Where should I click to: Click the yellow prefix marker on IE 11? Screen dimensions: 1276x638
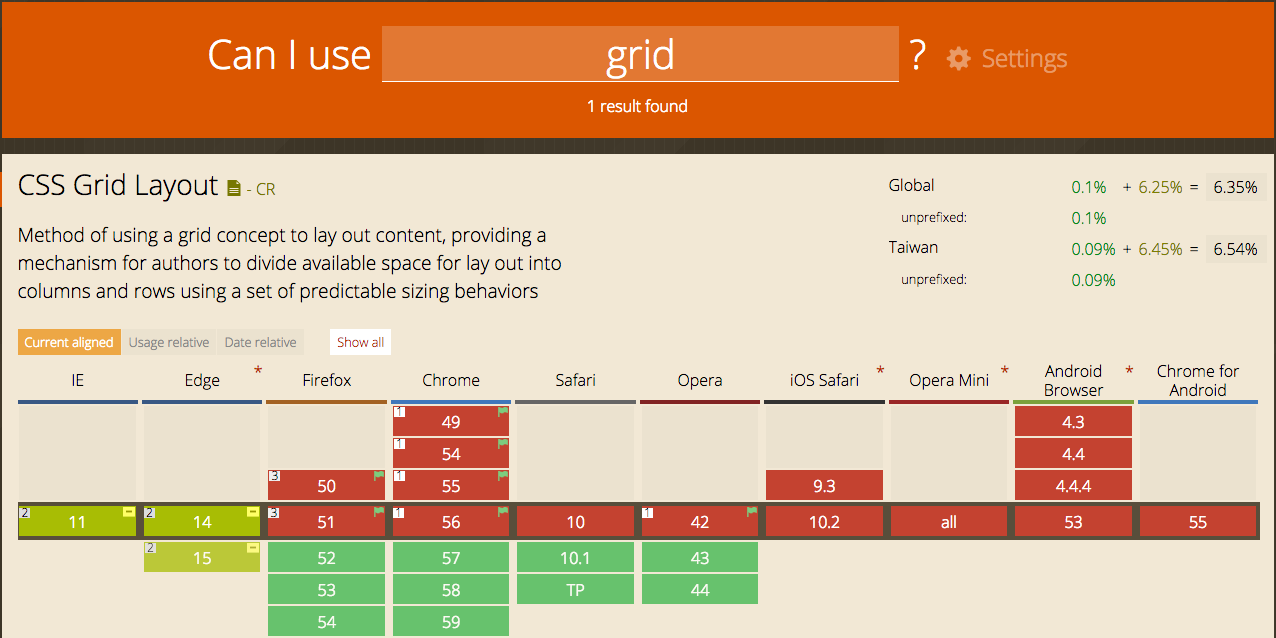tap(129, 512)
